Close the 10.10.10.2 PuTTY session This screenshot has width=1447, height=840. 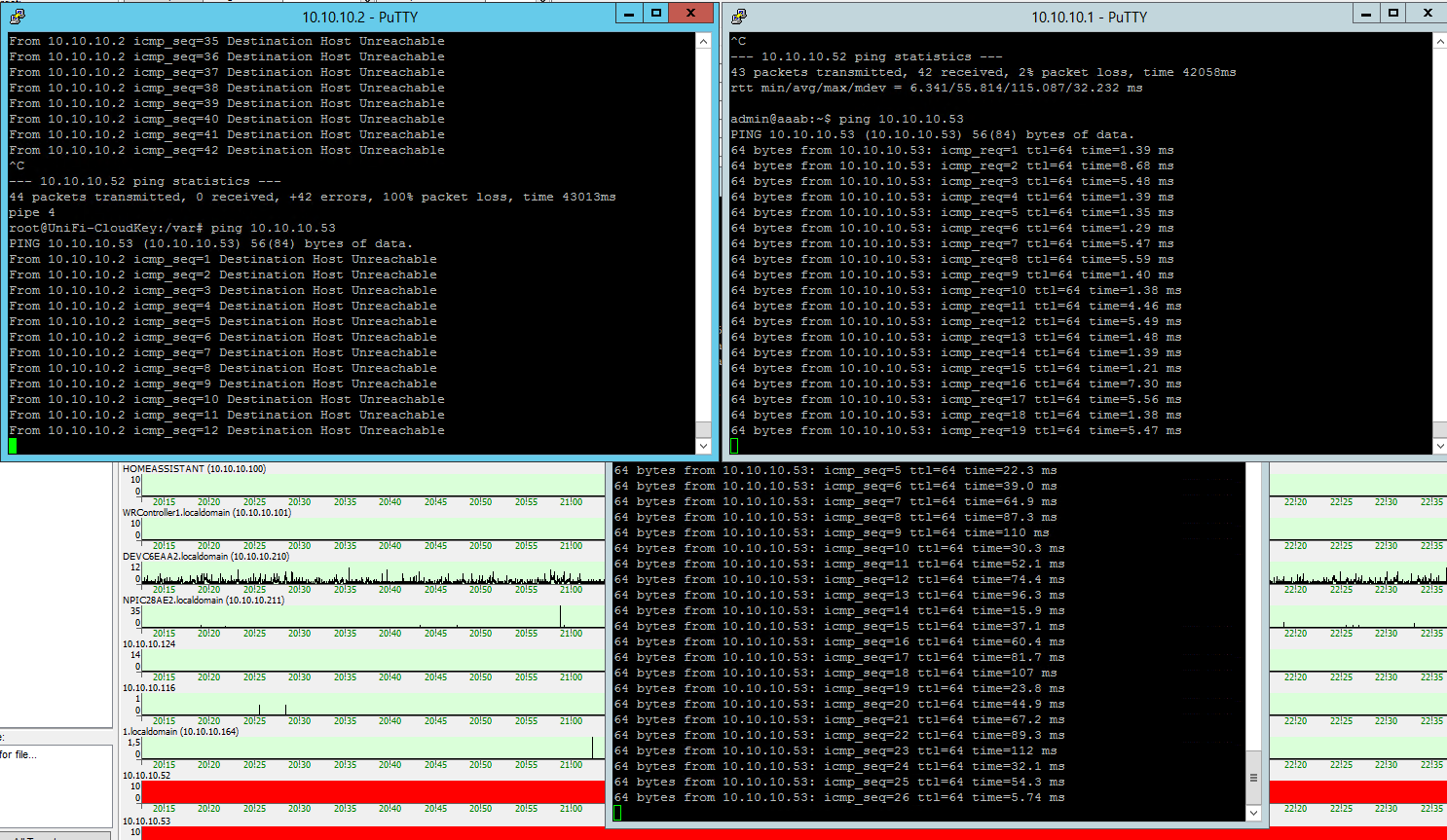[690, 14]
